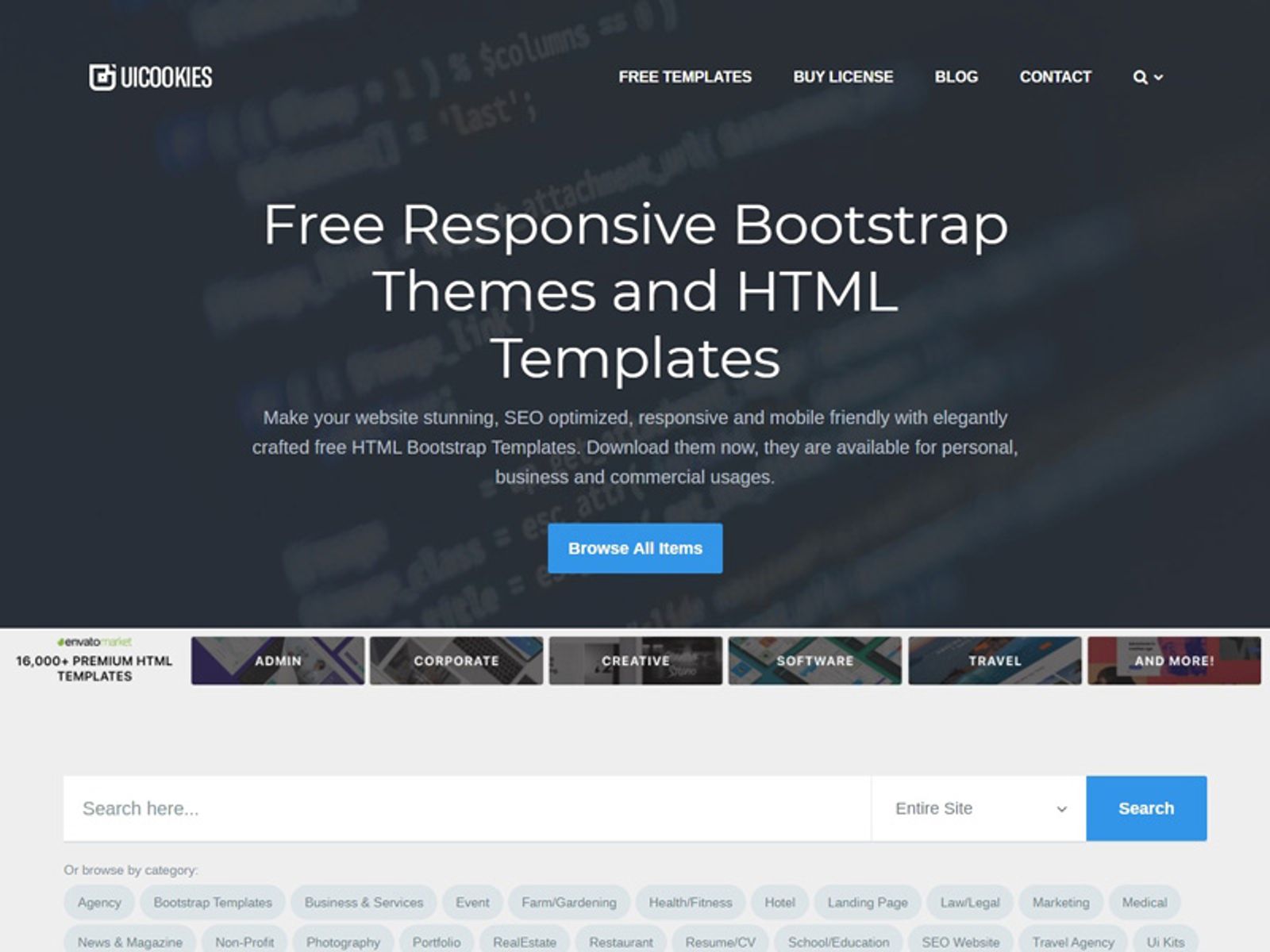Select the Law/Legal category tag

[x=970, y=902]
